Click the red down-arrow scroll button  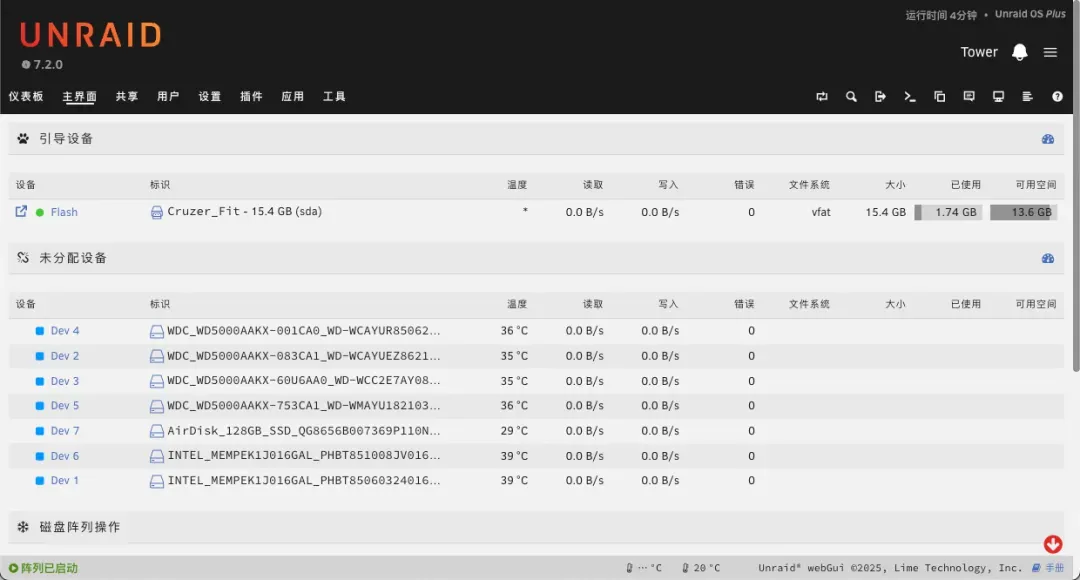pyautogui.click(x=1053, y=544)
